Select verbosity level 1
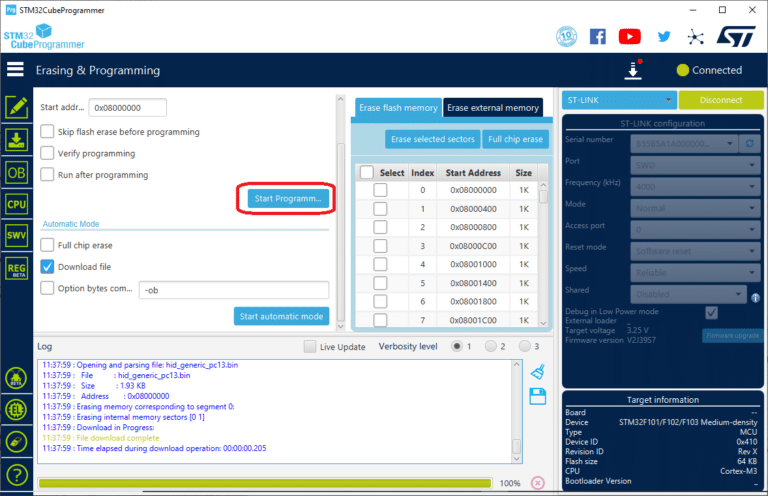Screen dimensions: 768x496 coord(456,346)
